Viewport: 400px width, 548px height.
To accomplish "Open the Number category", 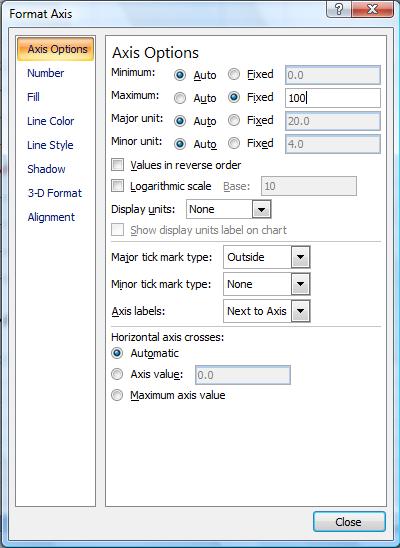I will (x=45, y=73).
